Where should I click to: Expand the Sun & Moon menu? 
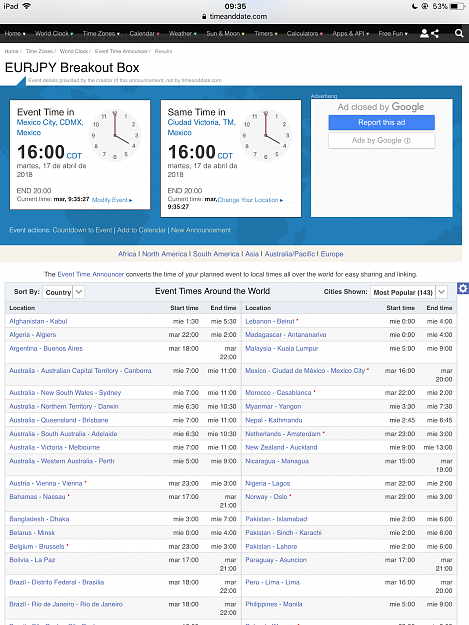[x=226, y=33]
